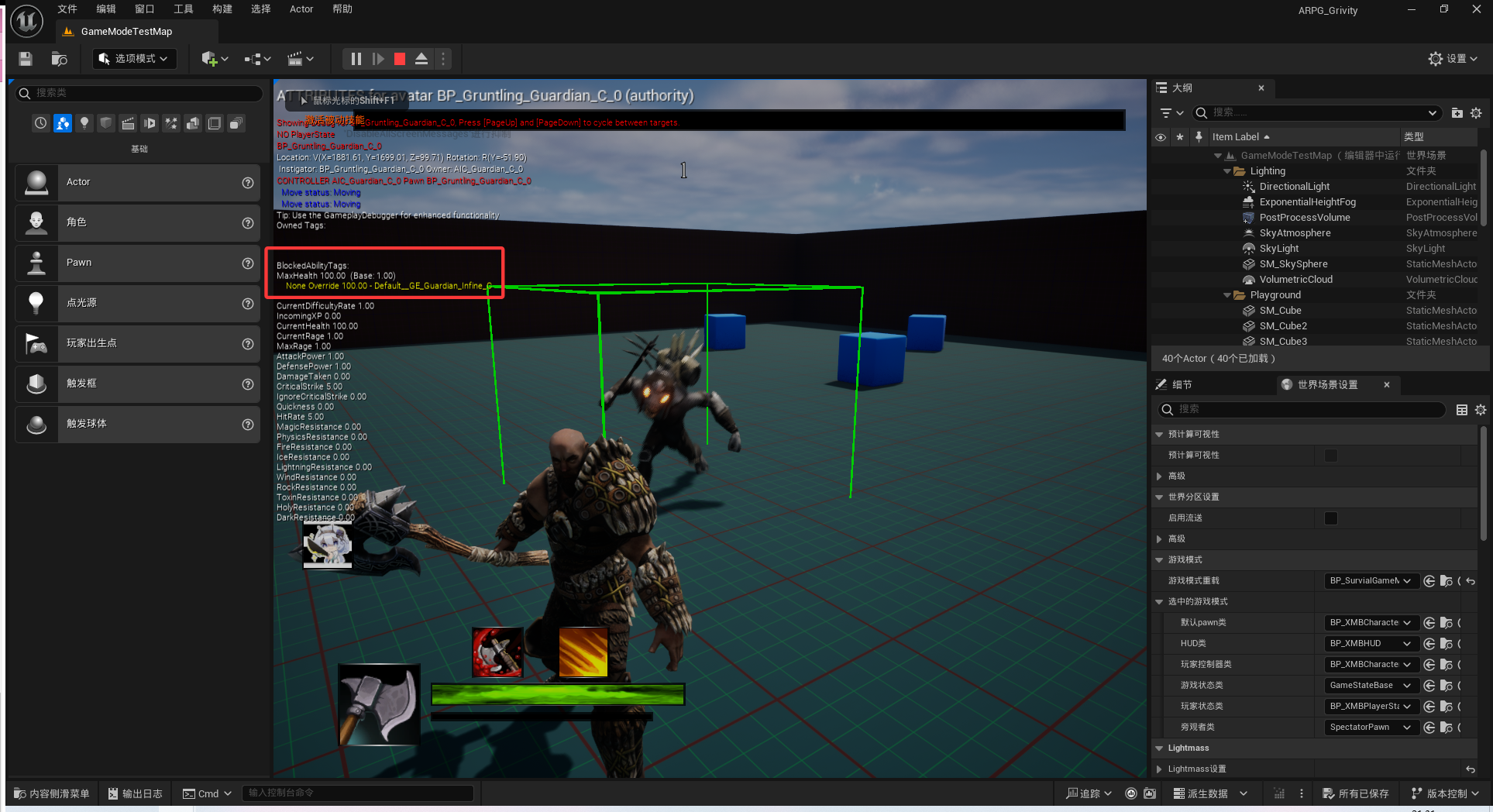
Task: Toggle the 预计算可视性 checkbox
Action: [x=1331, y=456]
